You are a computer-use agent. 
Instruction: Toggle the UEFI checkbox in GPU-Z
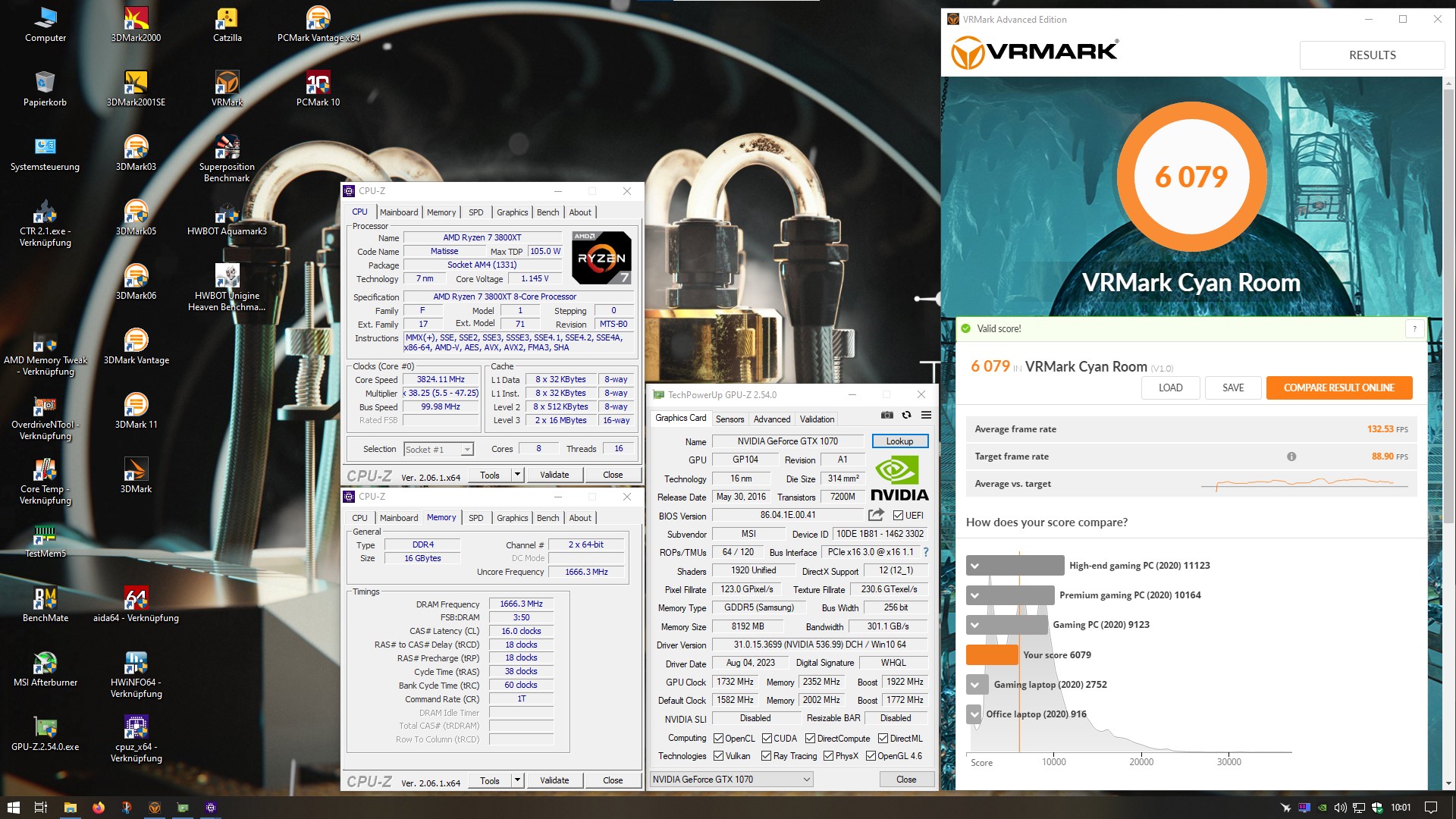click(898, 516)
